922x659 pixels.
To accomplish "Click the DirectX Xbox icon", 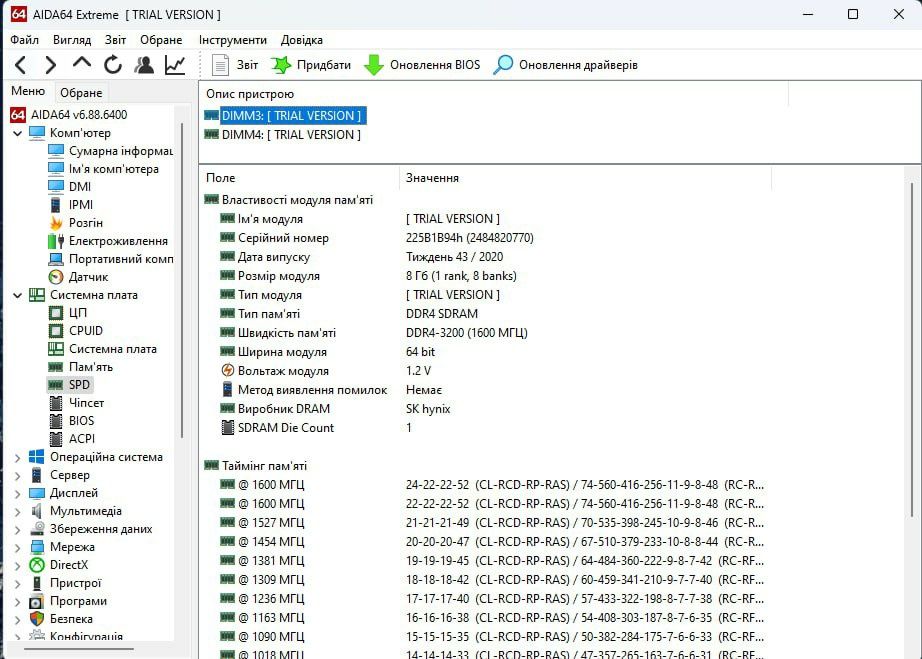I will [x=37, y=565].
